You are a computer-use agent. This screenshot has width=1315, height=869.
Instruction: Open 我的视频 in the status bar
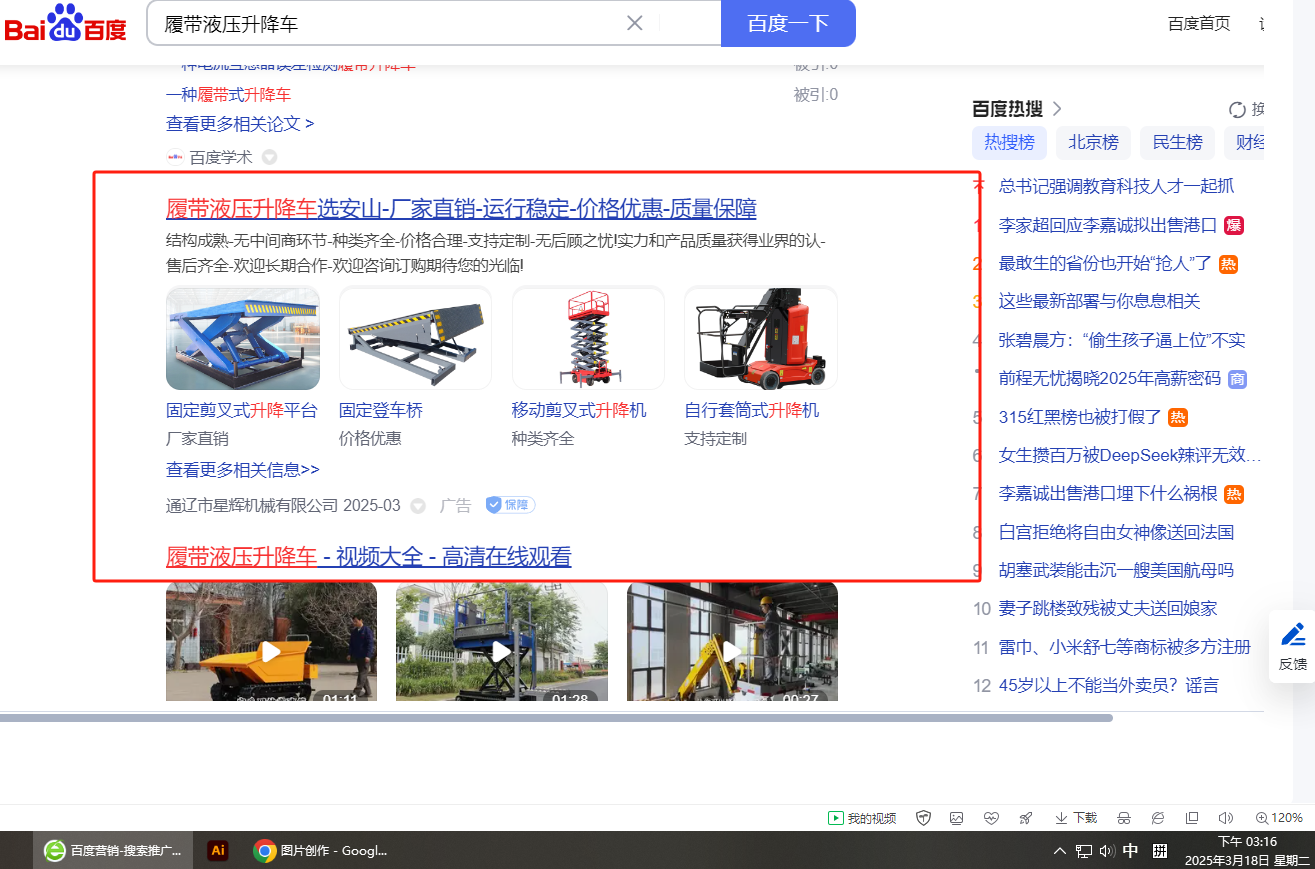pos(862,818)
